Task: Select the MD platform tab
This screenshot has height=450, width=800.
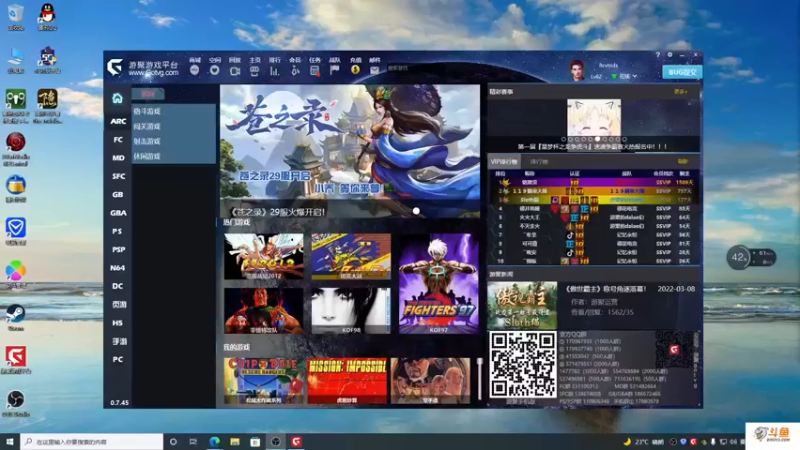Action: [118, 158]
